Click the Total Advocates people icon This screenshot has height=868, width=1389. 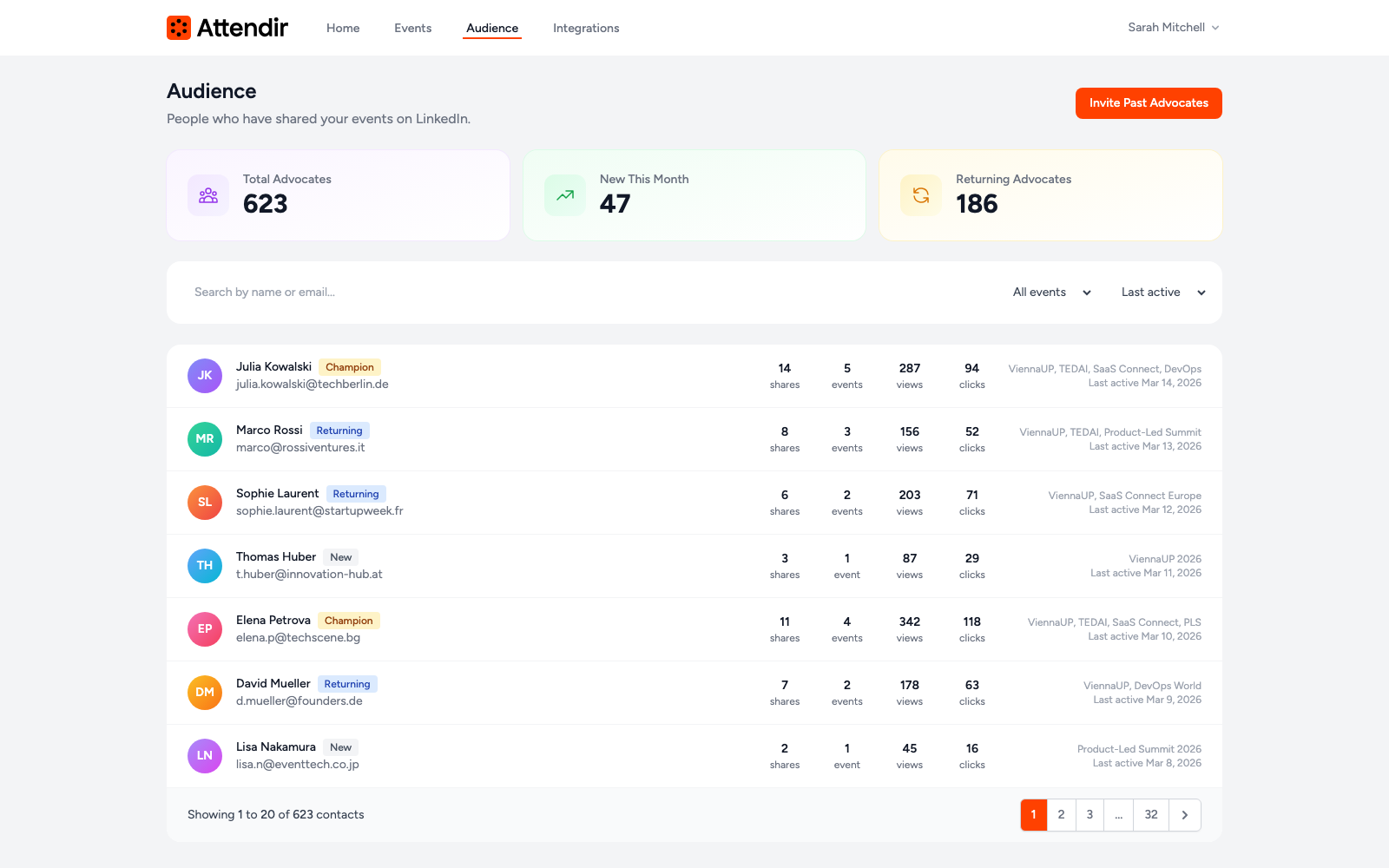pos(208,195)
